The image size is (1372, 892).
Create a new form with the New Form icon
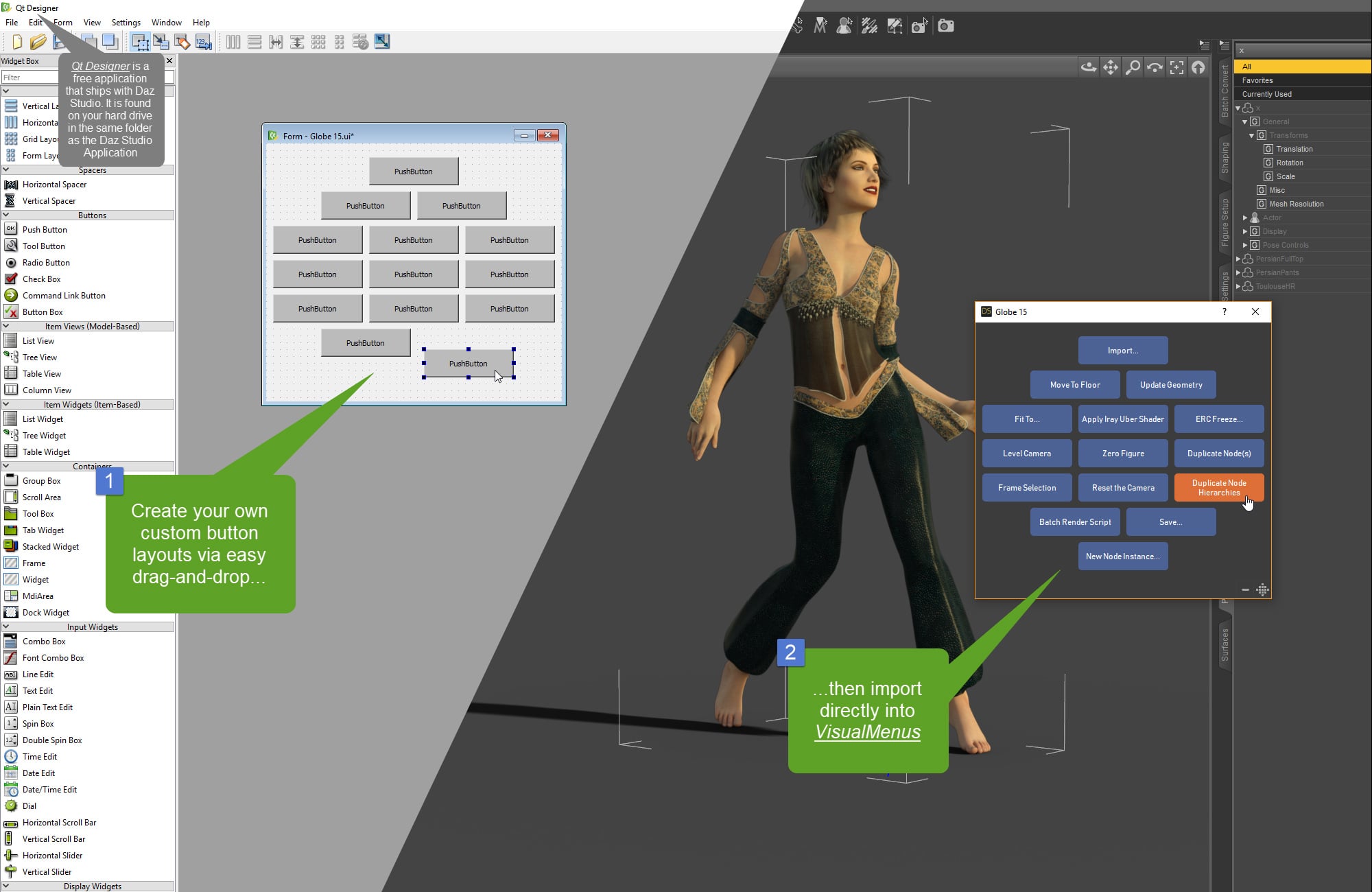[x=18, y=43]
